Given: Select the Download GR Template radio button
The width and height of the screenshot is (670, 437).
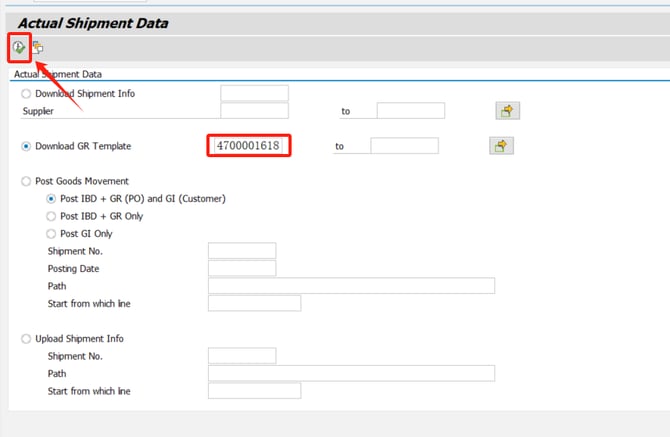Looking at the screenshot, I should click(26, 146).
